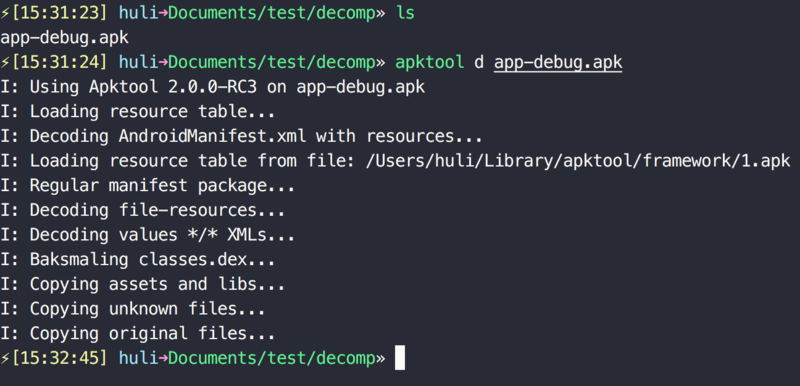Image resolution: width=800 pixels, height=386 pixels.
Task: Click the timestamp 15:32:45
Action: (x=59, y=358)
